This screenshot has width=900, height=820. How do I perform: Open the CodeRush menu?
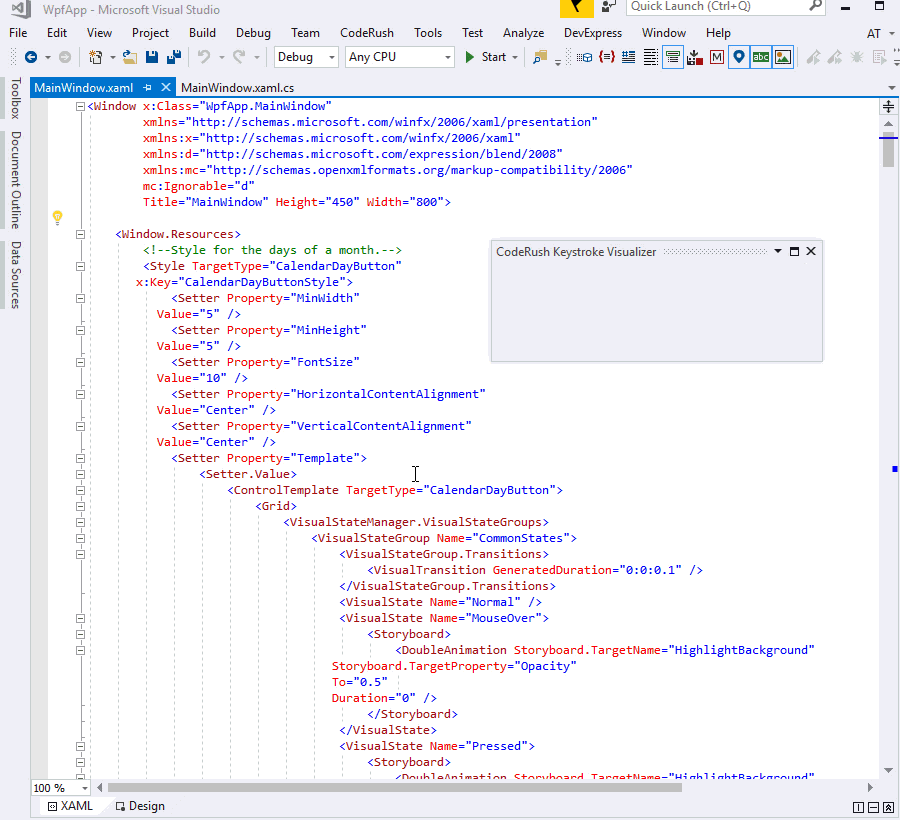tap(366, 32)
